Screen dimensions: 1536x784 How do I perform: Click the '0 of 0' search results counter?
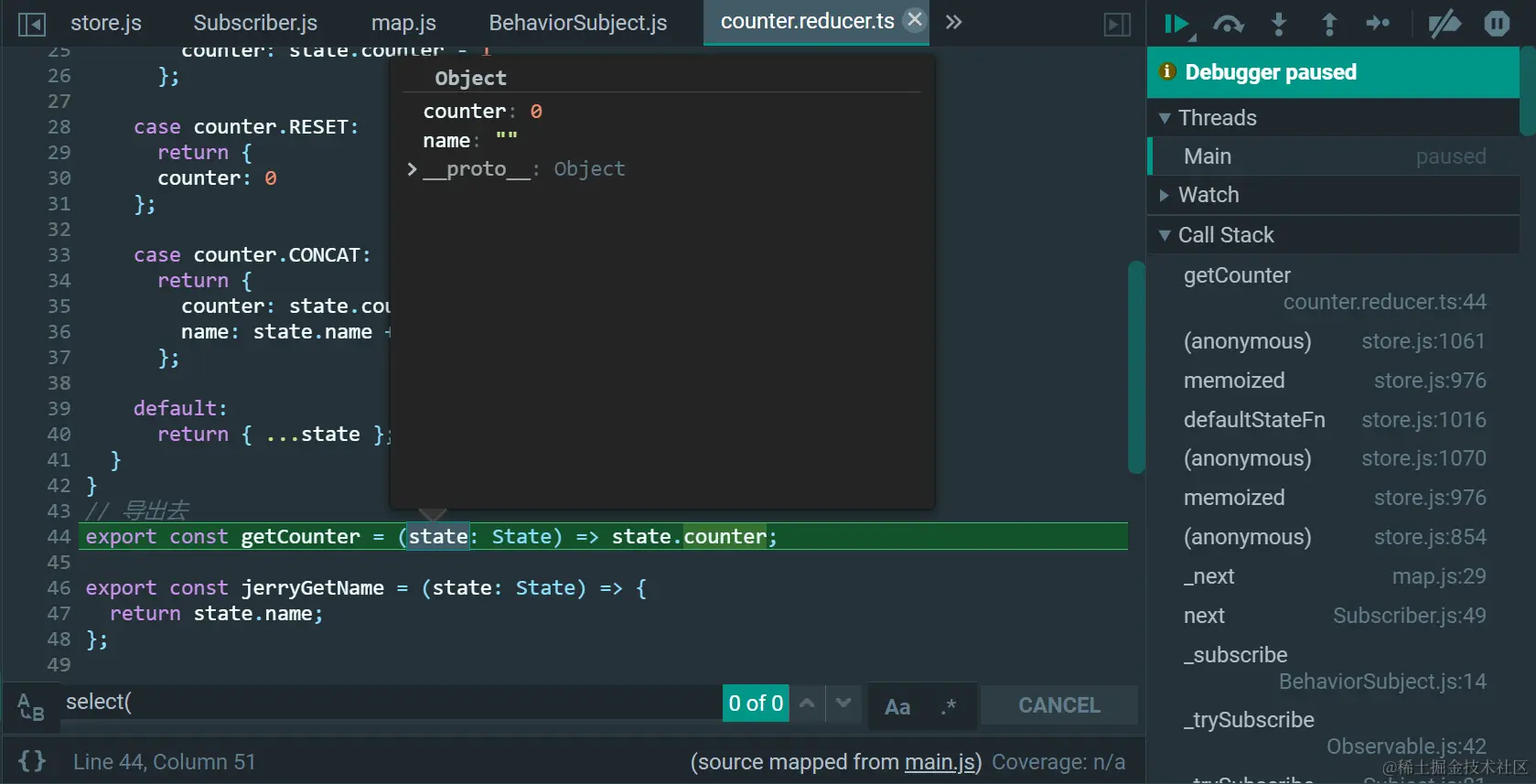point(756,703)
